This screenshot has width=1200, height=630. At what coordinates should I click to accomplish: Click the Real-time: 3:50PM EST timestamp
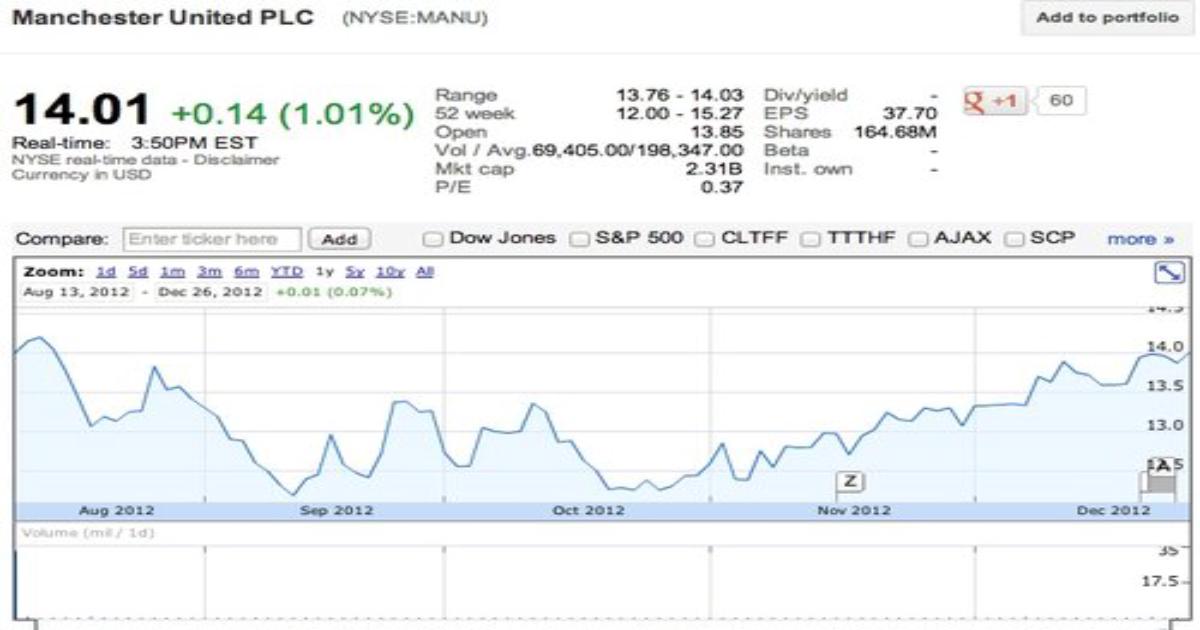point(134,143)
